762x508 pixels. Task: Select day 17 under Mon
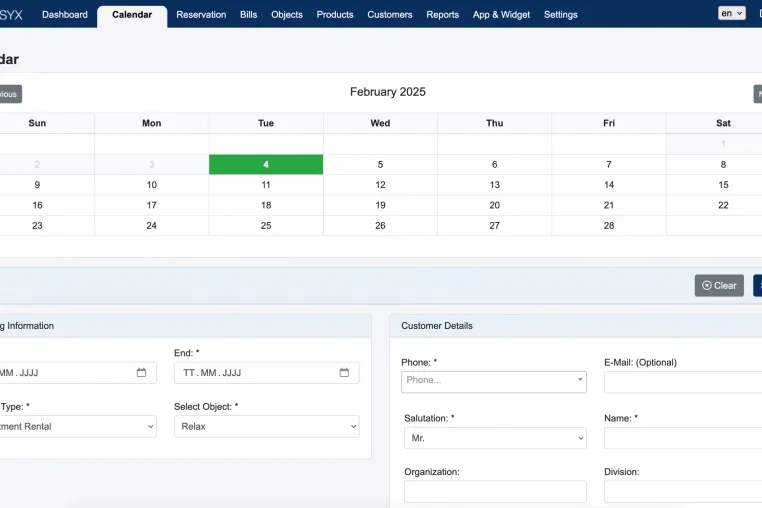pos(152,205)
